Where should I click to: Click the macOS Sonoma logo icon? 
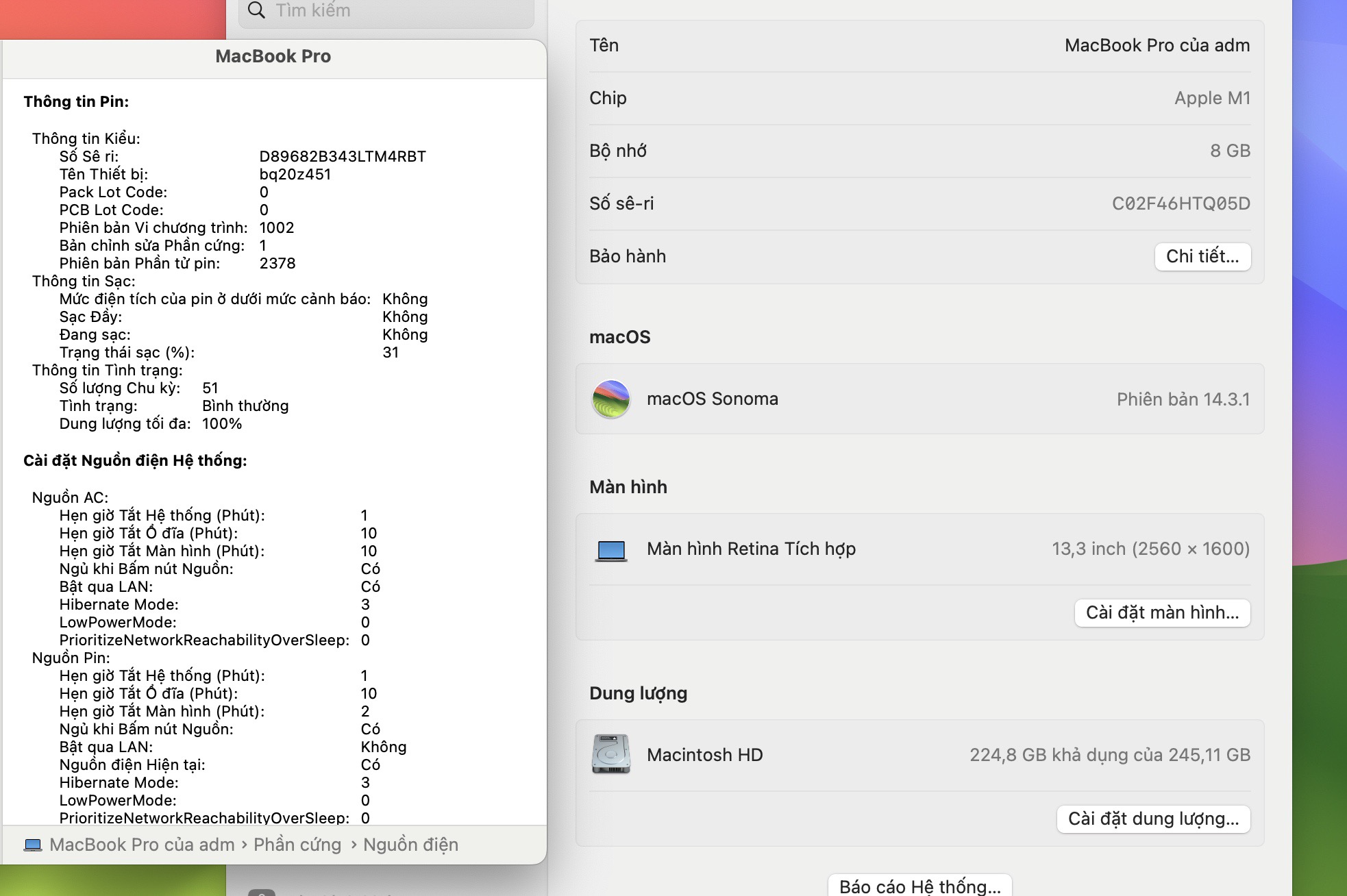[x=610, y=399]
